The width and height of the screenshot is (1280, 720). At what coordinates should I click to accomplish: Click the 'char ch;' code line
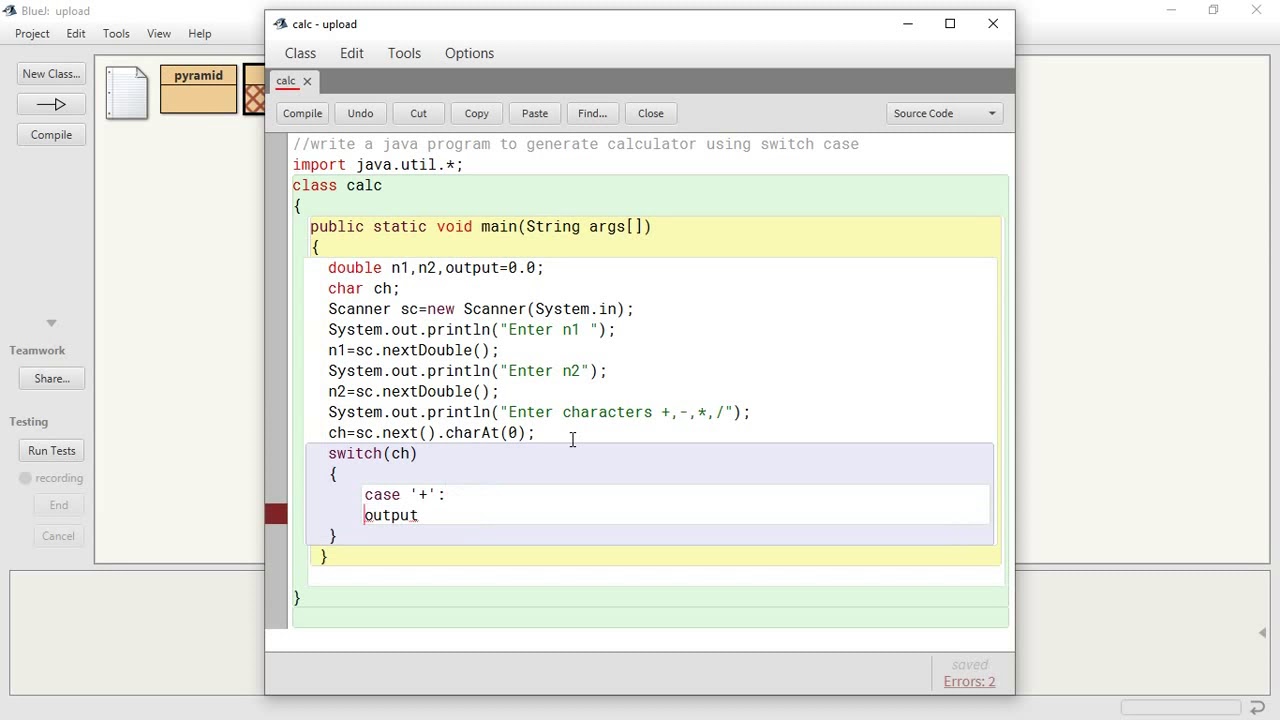(x=363, y=289)
